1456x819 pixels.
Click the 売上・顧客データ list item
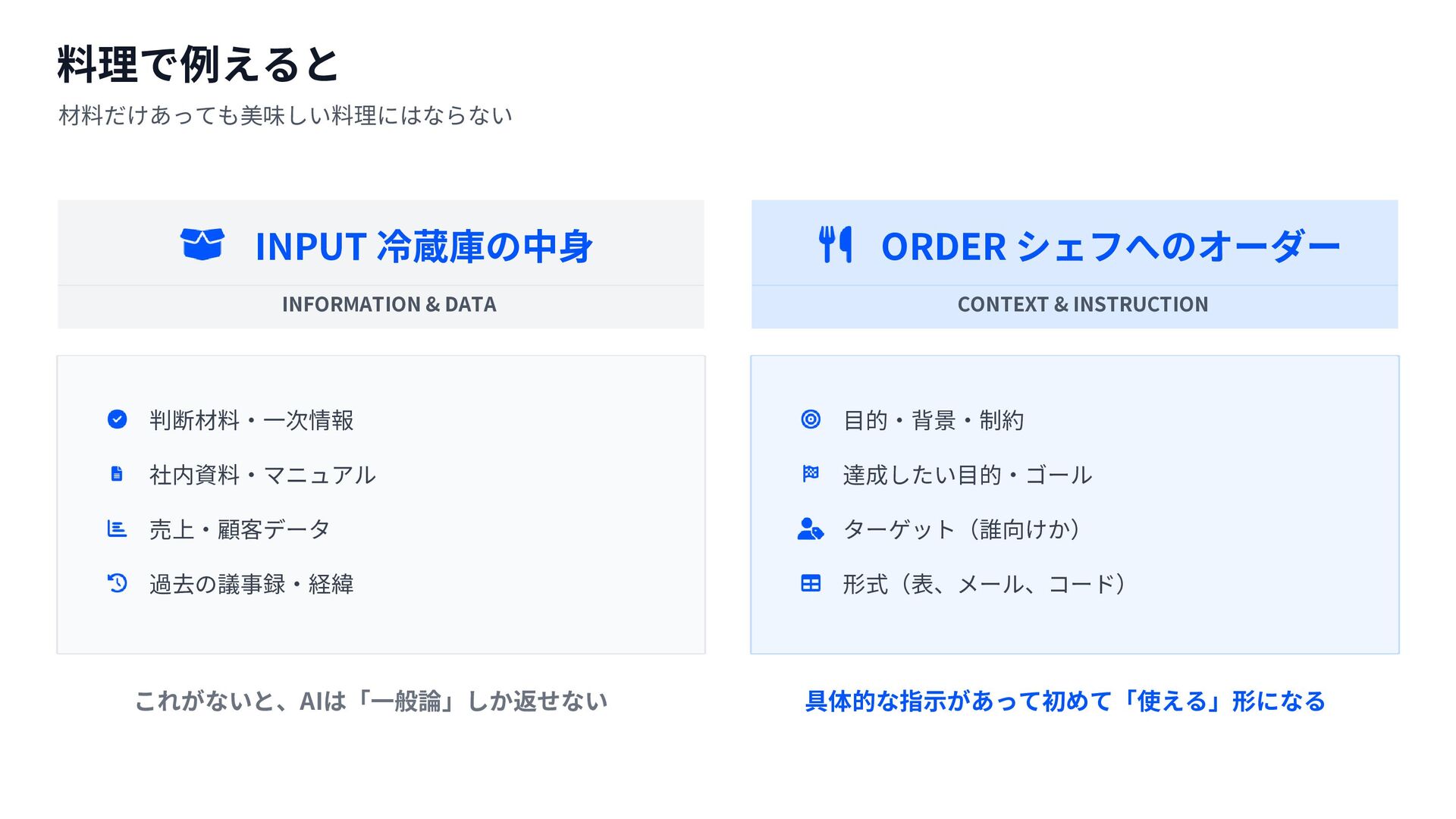click(x=240, y=529)
